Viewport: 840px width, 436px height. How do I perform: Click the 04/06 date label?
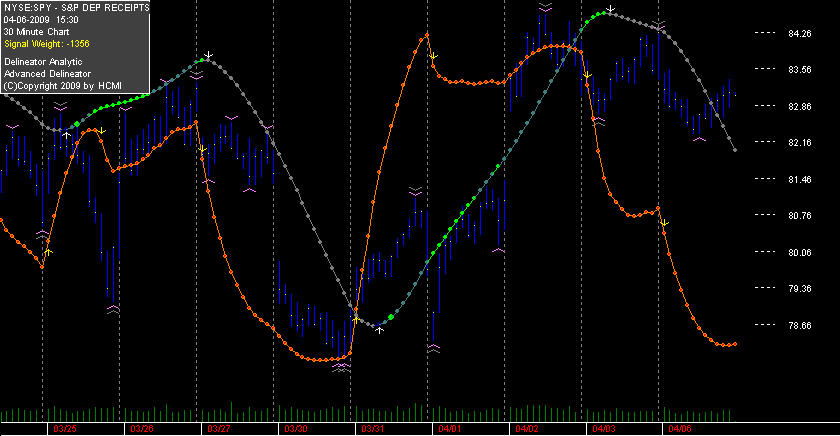click(680, 429)
